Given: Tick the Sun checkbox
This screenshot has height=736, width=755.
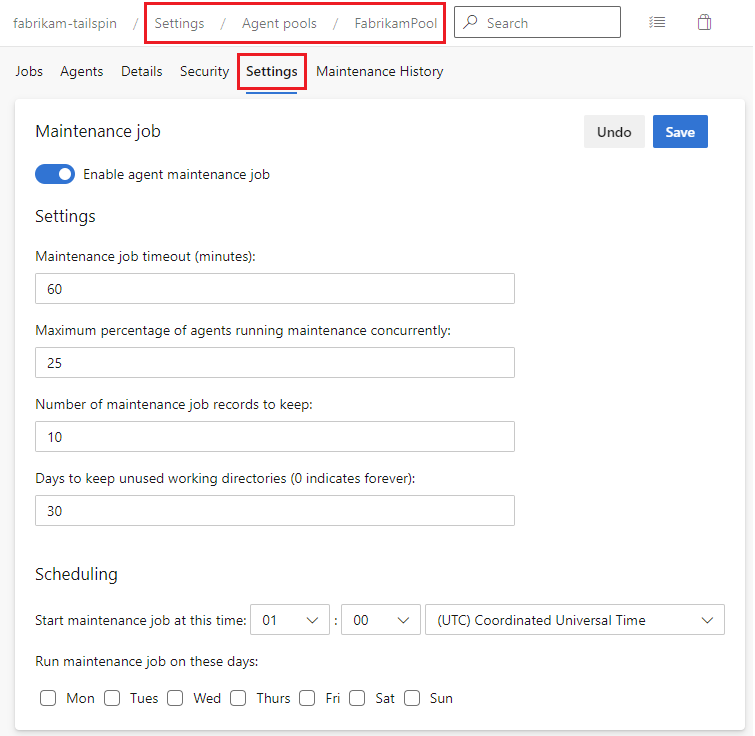Looking at the screenshot, I should [412, 698].
